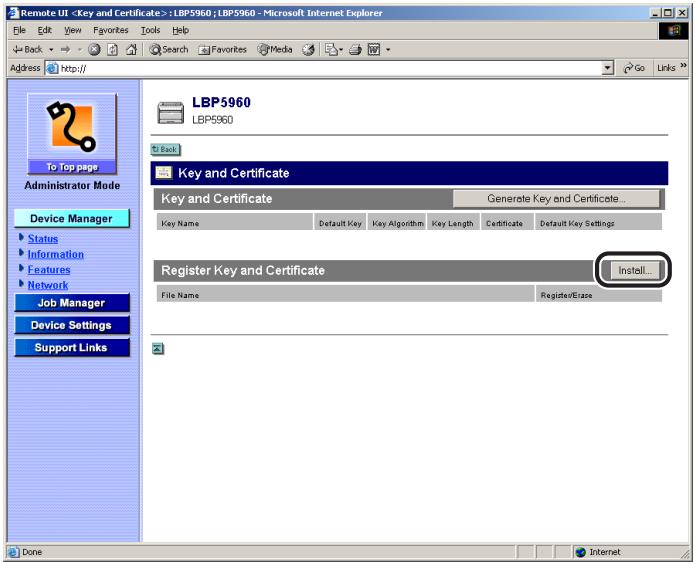Click the return-to-top arrow icon
Image resolution: width=695 pixels, height=562 pixels.
[158, 349]
